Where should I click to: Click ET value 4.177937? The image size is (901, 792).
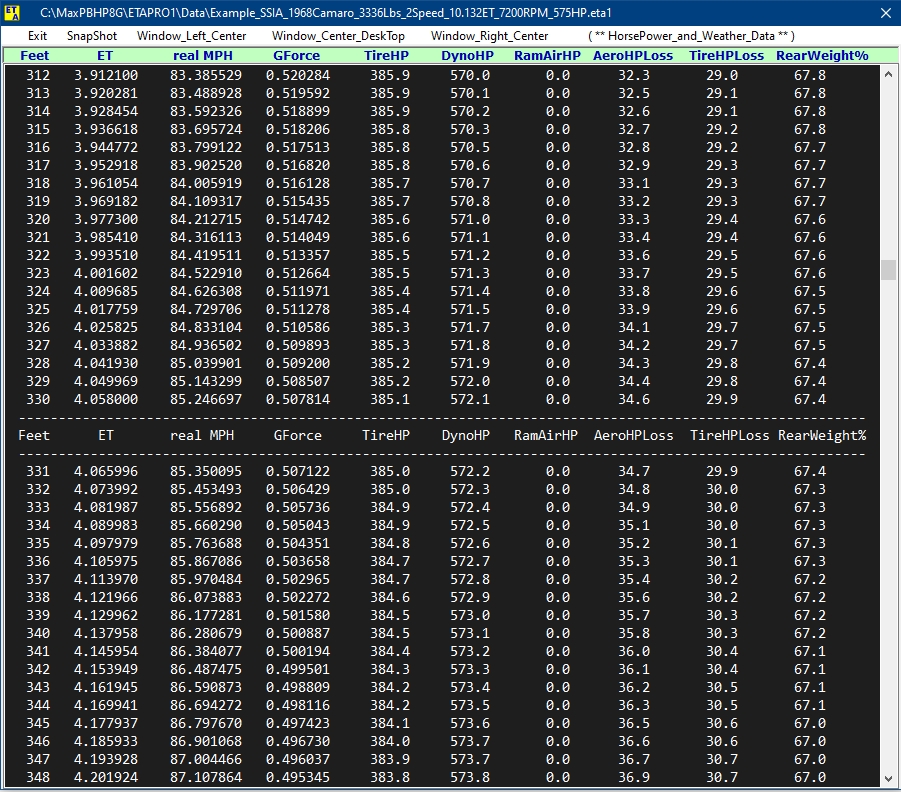106,724
